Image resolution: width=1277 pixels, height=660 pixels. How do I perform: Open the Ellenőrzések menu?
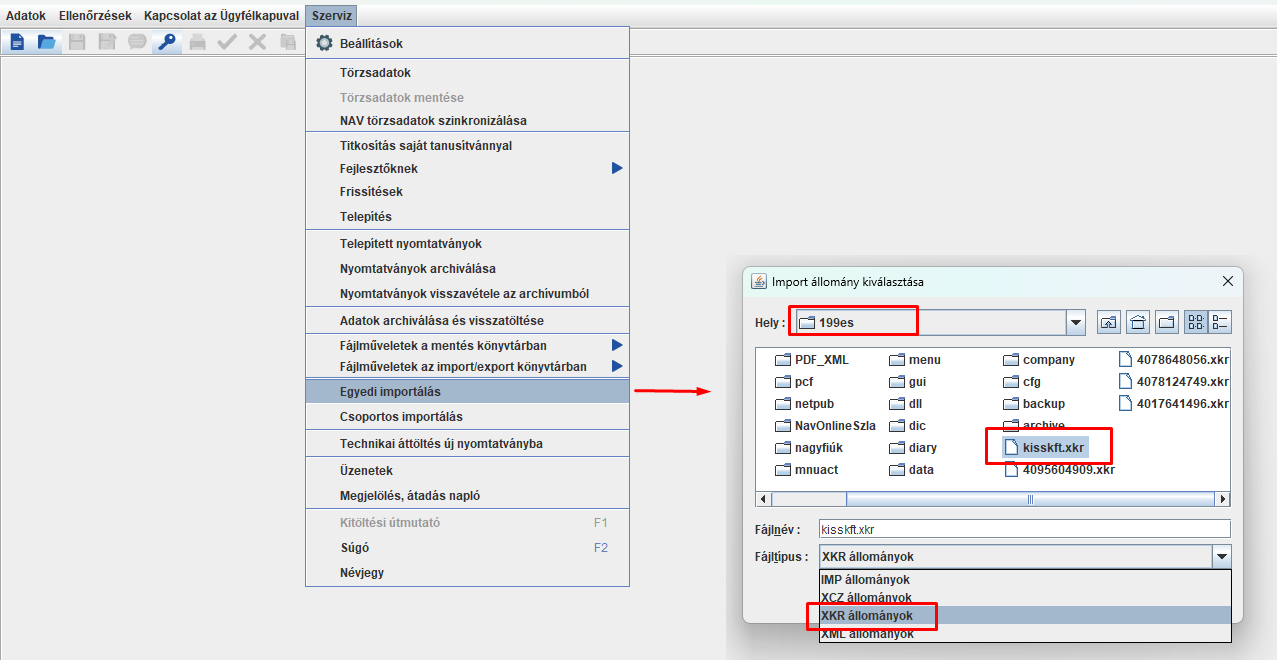point(95,16)
